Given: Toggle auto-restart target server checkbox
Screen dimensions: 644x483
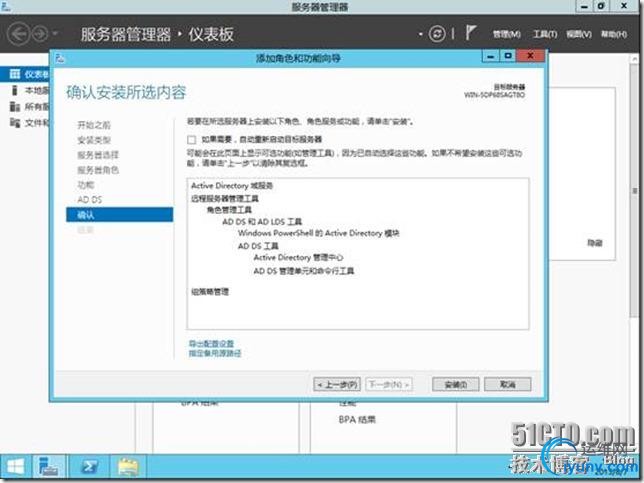Looking at the screenshot, I should pos(191,140).
